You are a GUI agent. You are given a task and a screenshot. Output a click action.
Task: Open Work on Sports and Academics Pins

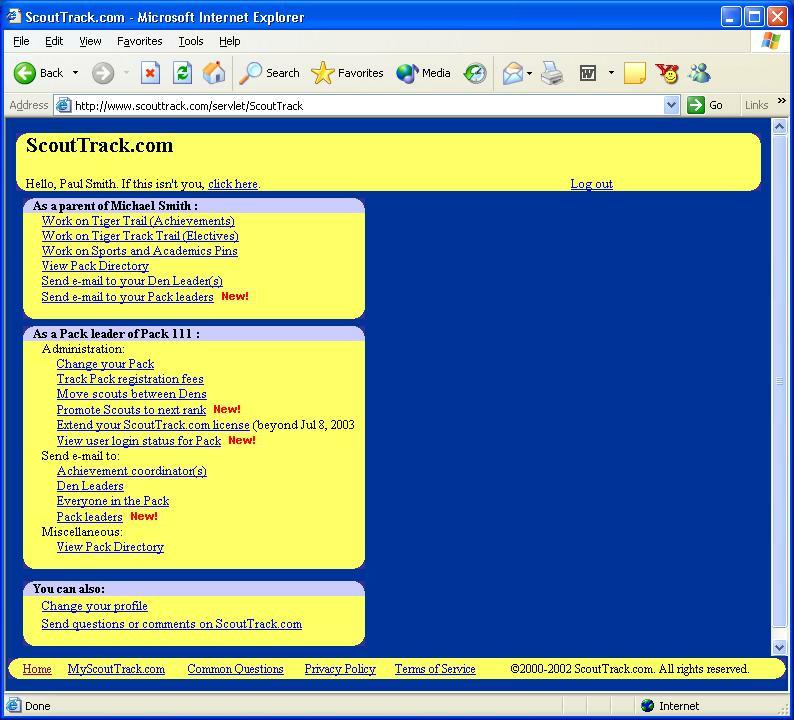click(x=139, y=251)
